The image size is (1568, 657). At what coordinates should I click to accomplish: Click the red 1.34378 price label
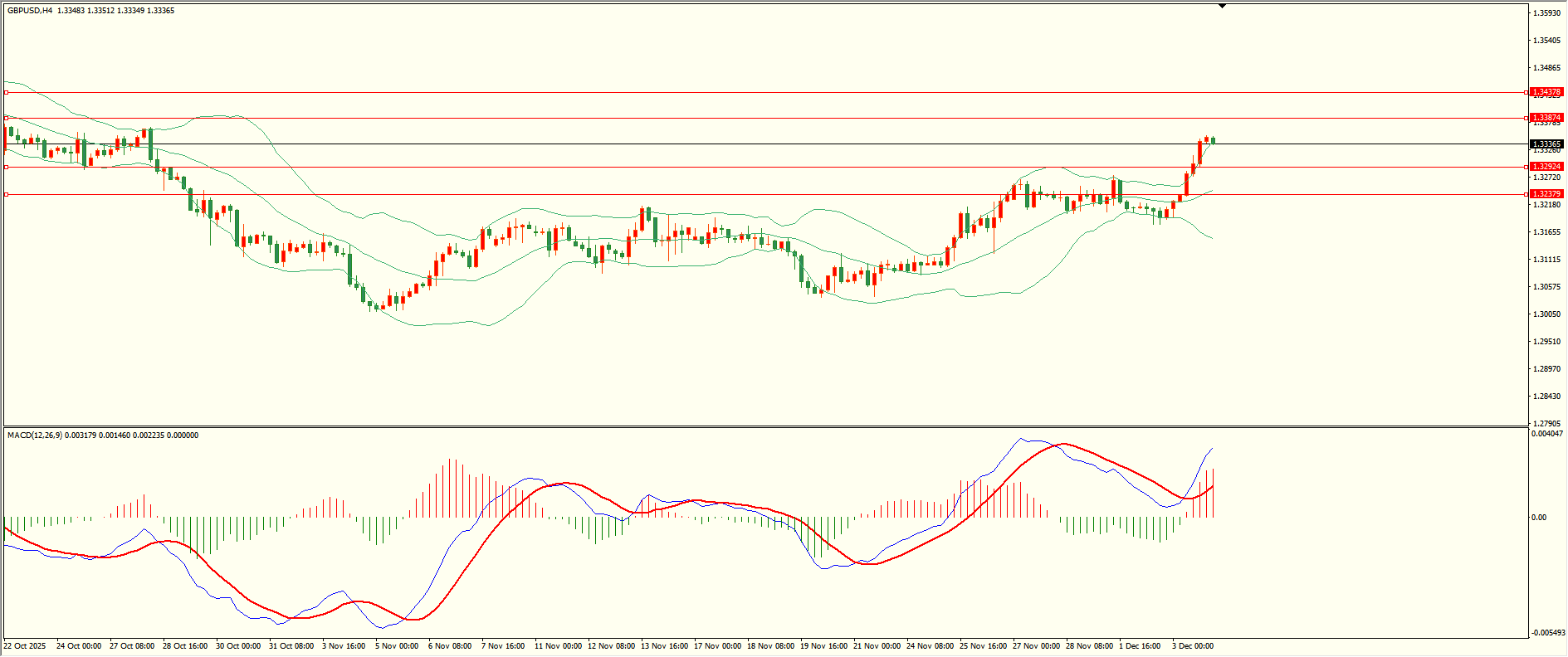1546,92
